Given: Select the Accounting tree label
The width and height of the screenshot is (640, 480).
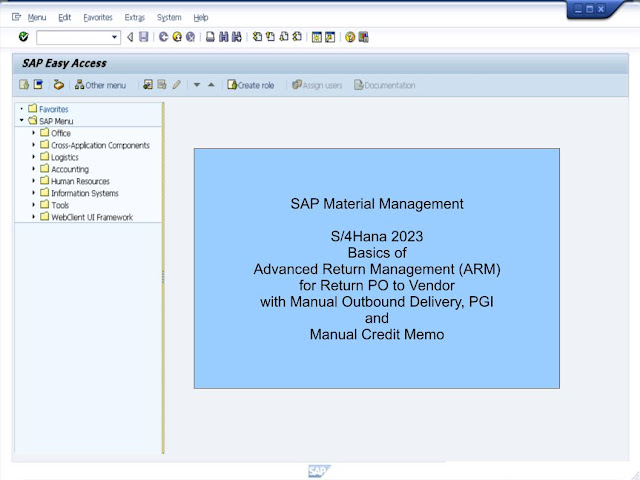Looking at the screenshot, I should [x=70, y=169].
